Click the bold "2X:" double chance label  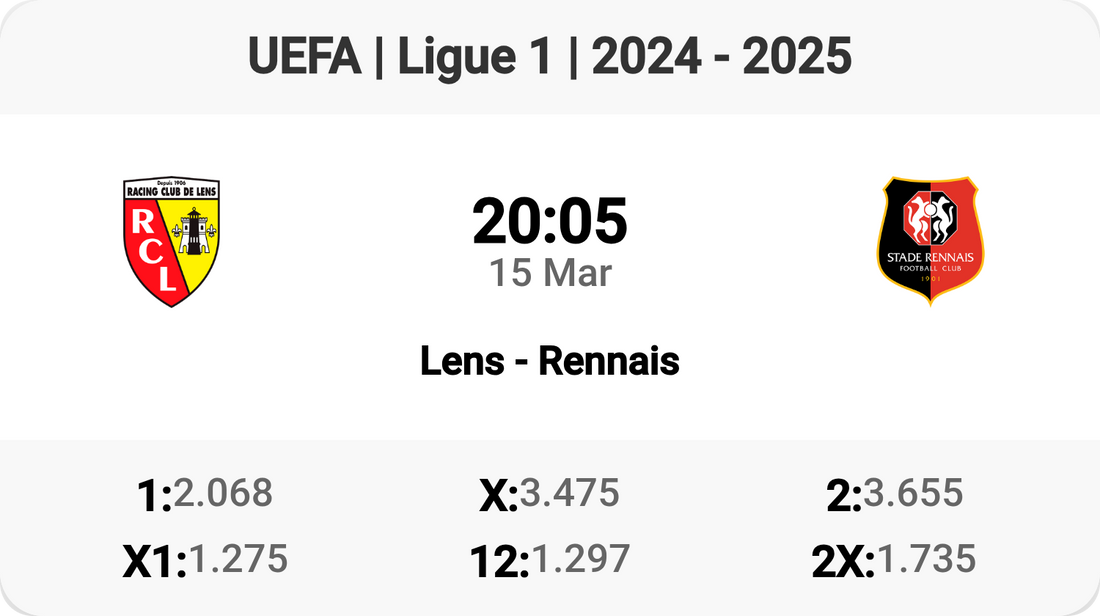click(x=843, y=562)
